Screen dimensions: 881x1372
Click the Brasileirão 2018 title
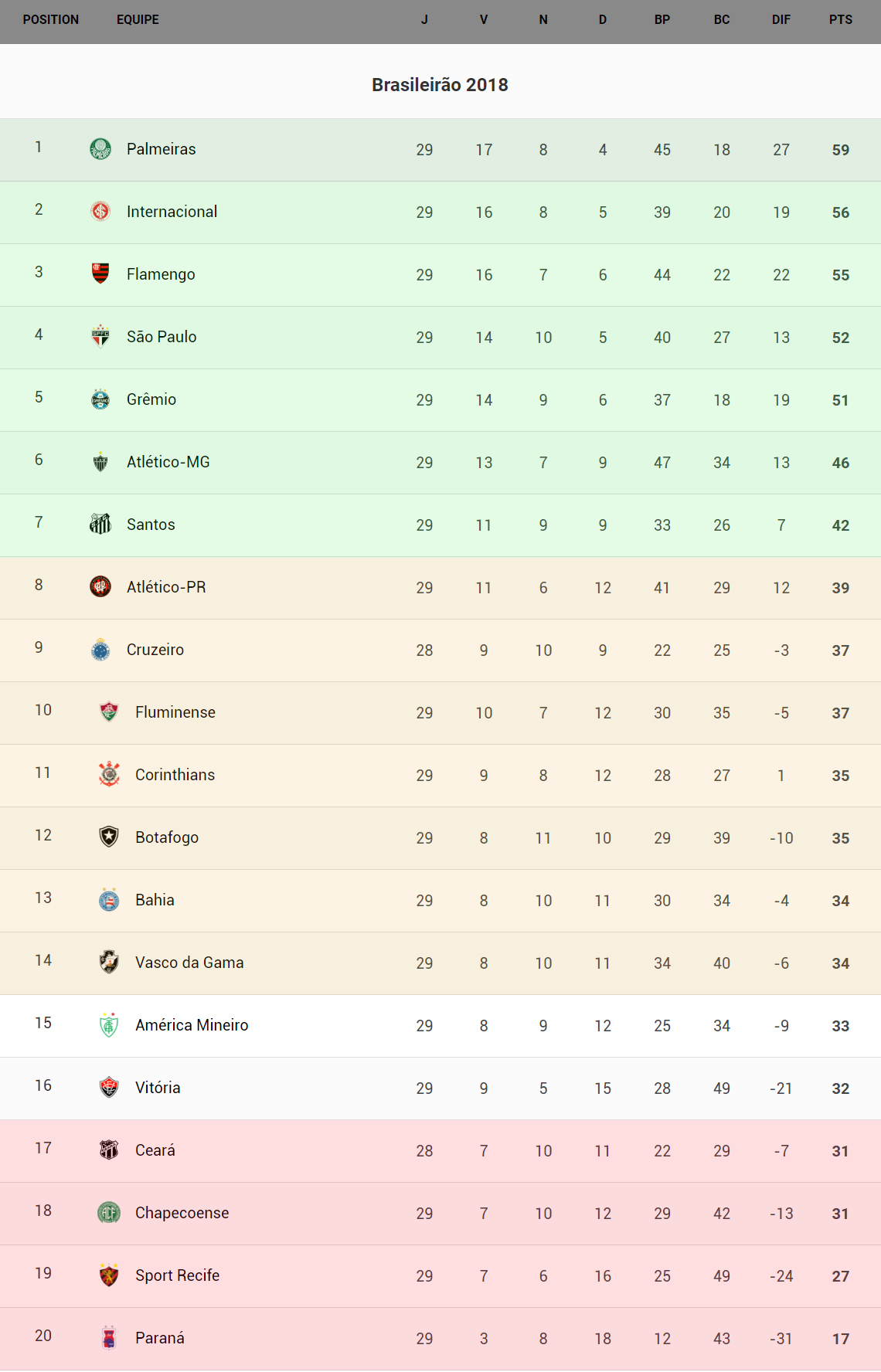[x=440, y=85]
